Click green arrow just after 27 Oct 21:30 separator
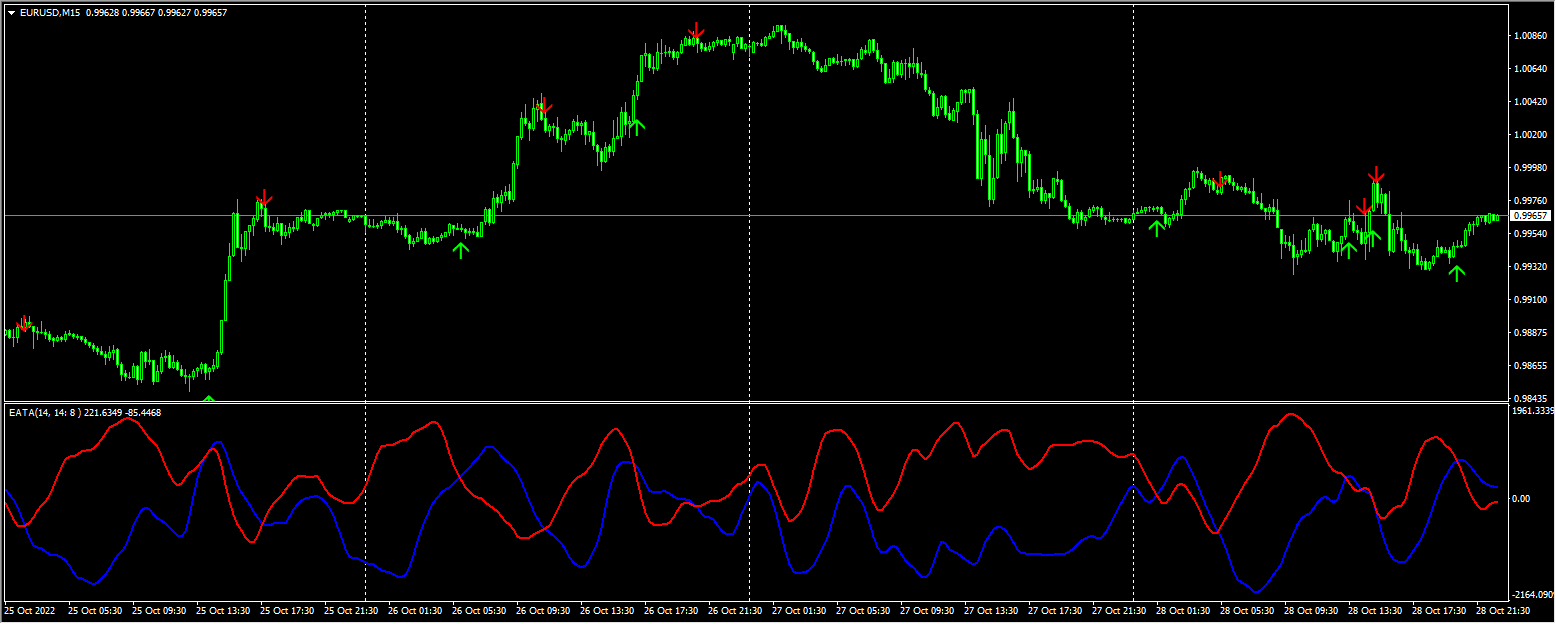 pos(1156,228)
